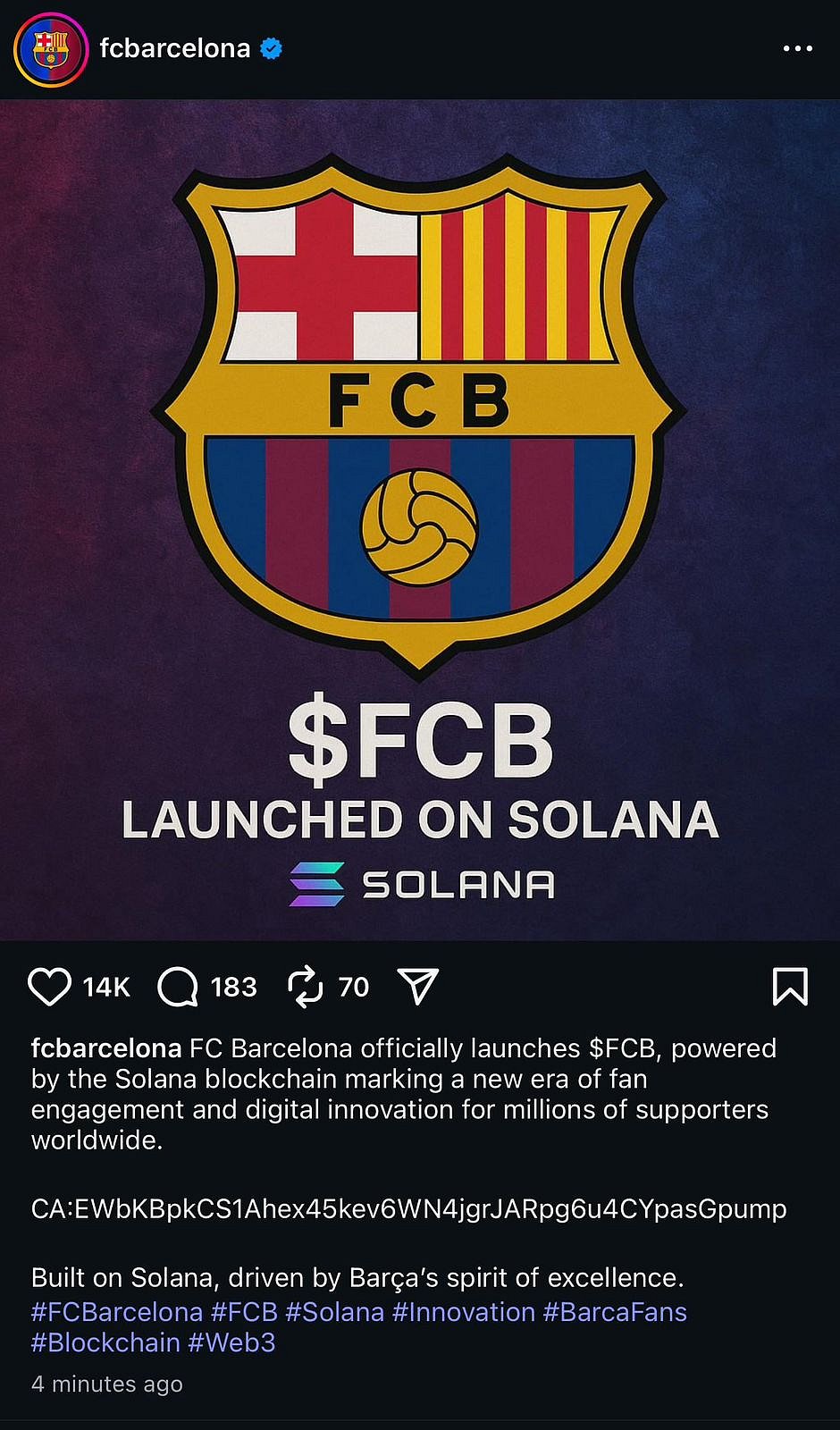Open the #Solana hashtag
The width and height of the screenshot is (840, 1430).
coord(334,1311)
